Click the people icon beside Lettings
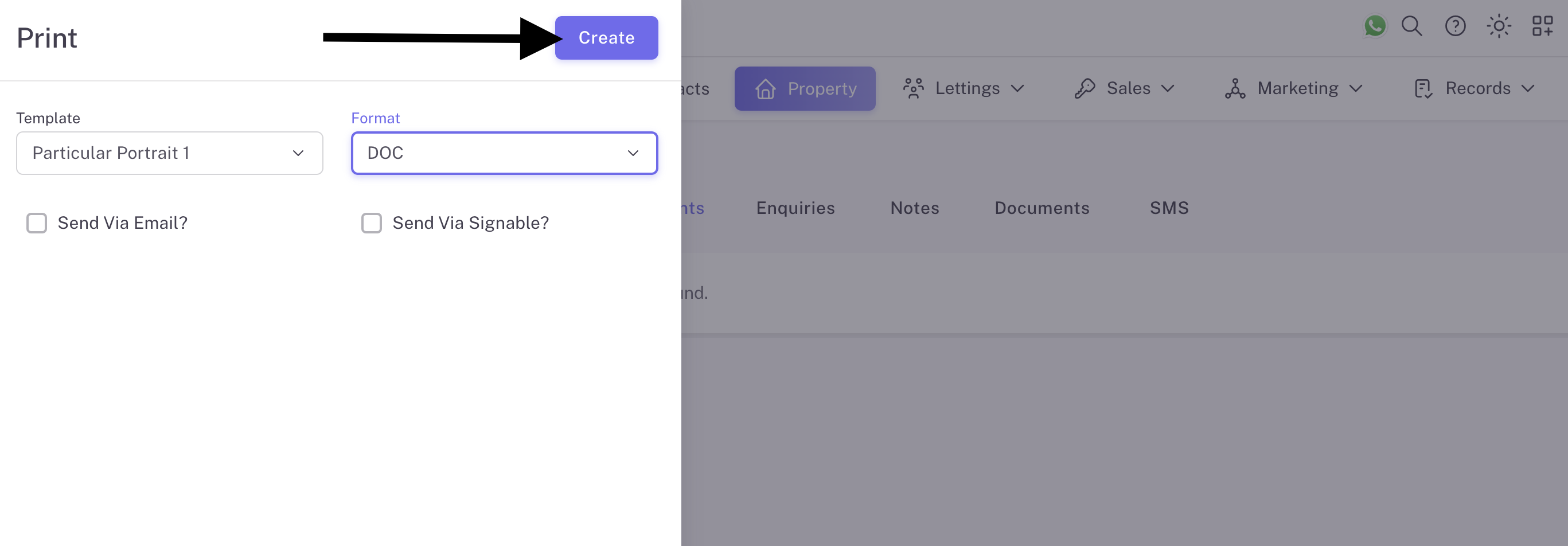This screenshot has height=546, width=1568. 913,89
